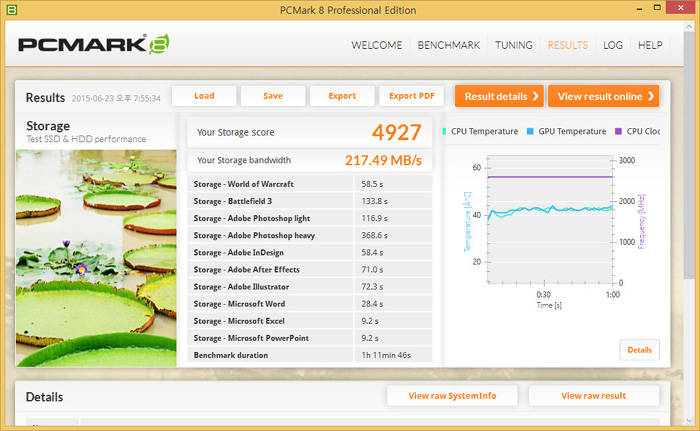This screenshot has height=431, width=700.
Task: Toggle CPU Temperature legend swatch
Action: [x=444, y=131]
